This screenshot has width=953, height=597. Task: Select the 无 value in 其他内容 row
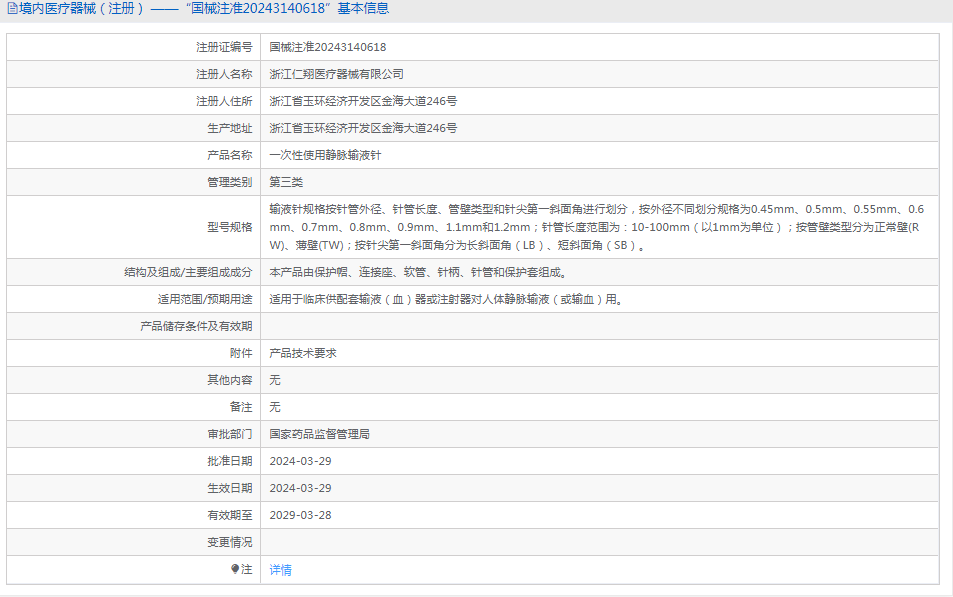click(x=275, y=380)
